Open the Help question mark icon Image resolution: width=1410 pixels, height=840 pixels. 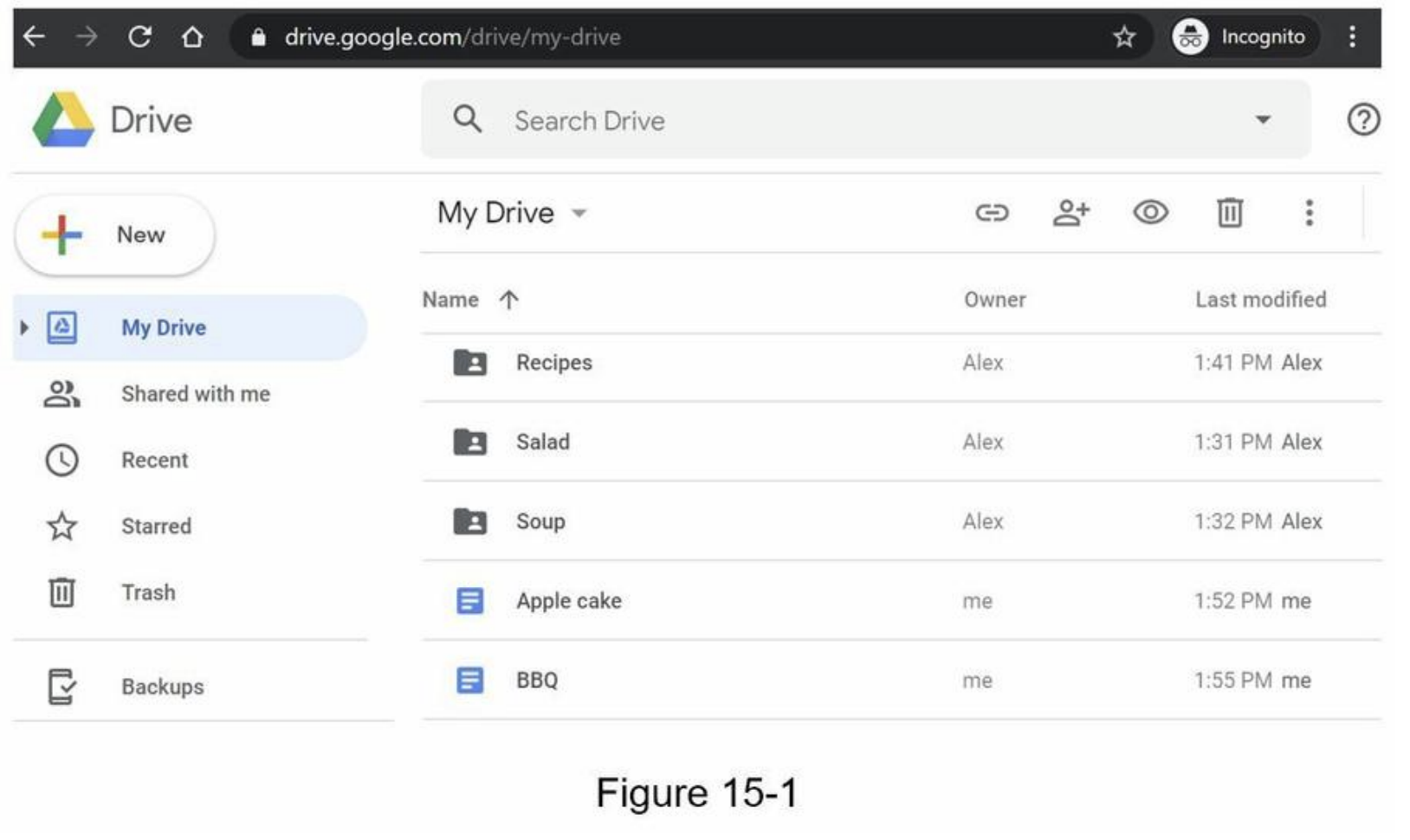point(1364,120)
